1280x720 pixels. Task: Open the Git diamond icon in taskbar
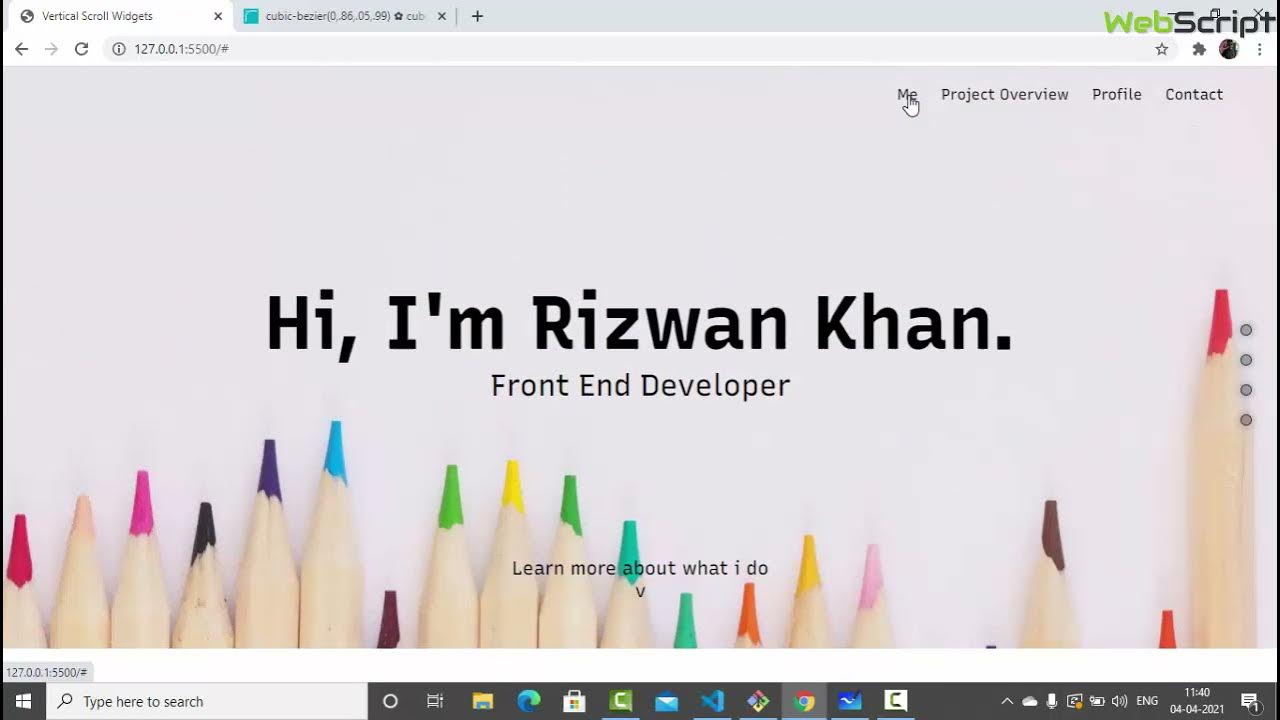point(758,701)
